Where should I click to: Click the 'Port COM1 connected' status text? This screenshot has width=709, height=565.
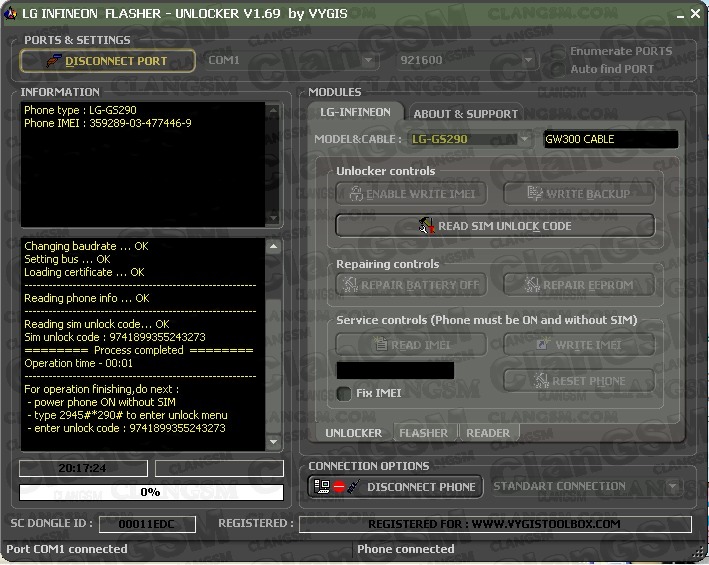click(x=66, y=549)
